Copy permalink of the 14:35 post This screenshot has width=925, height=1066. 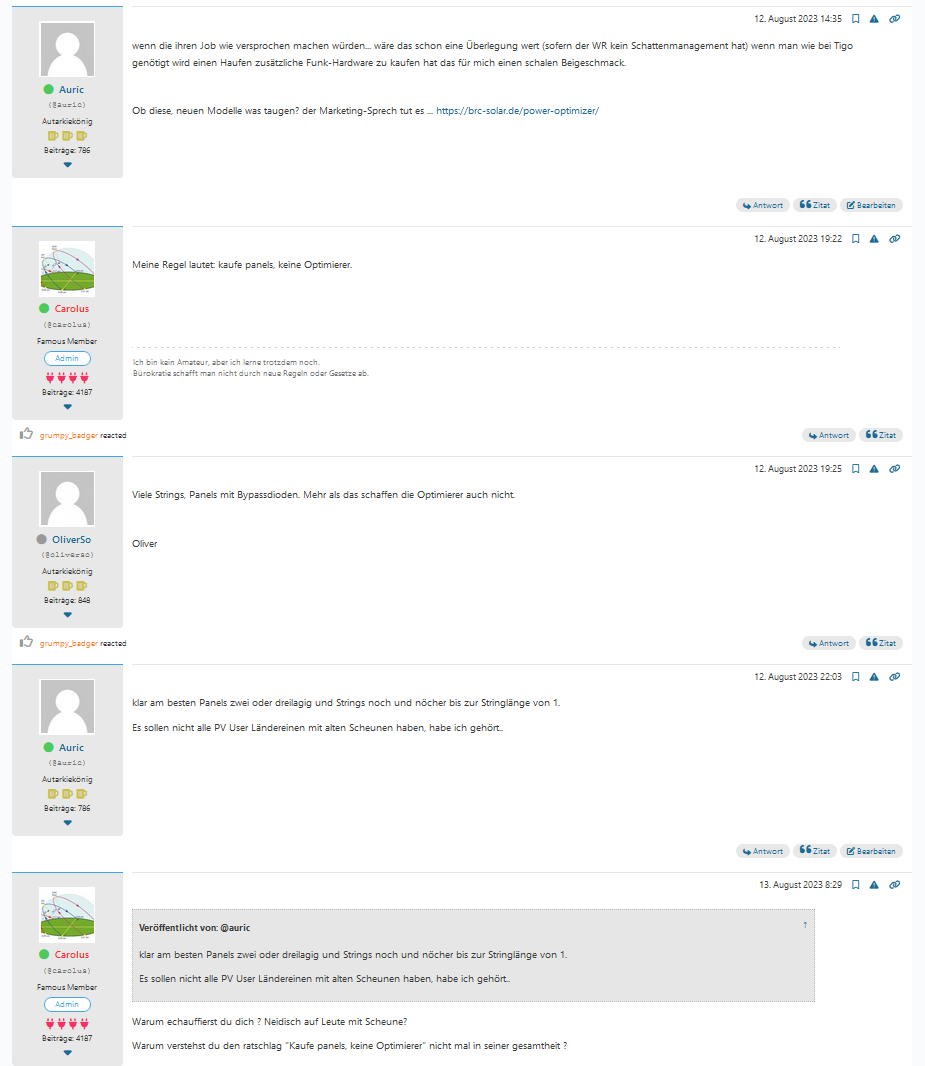click(895, 19)
